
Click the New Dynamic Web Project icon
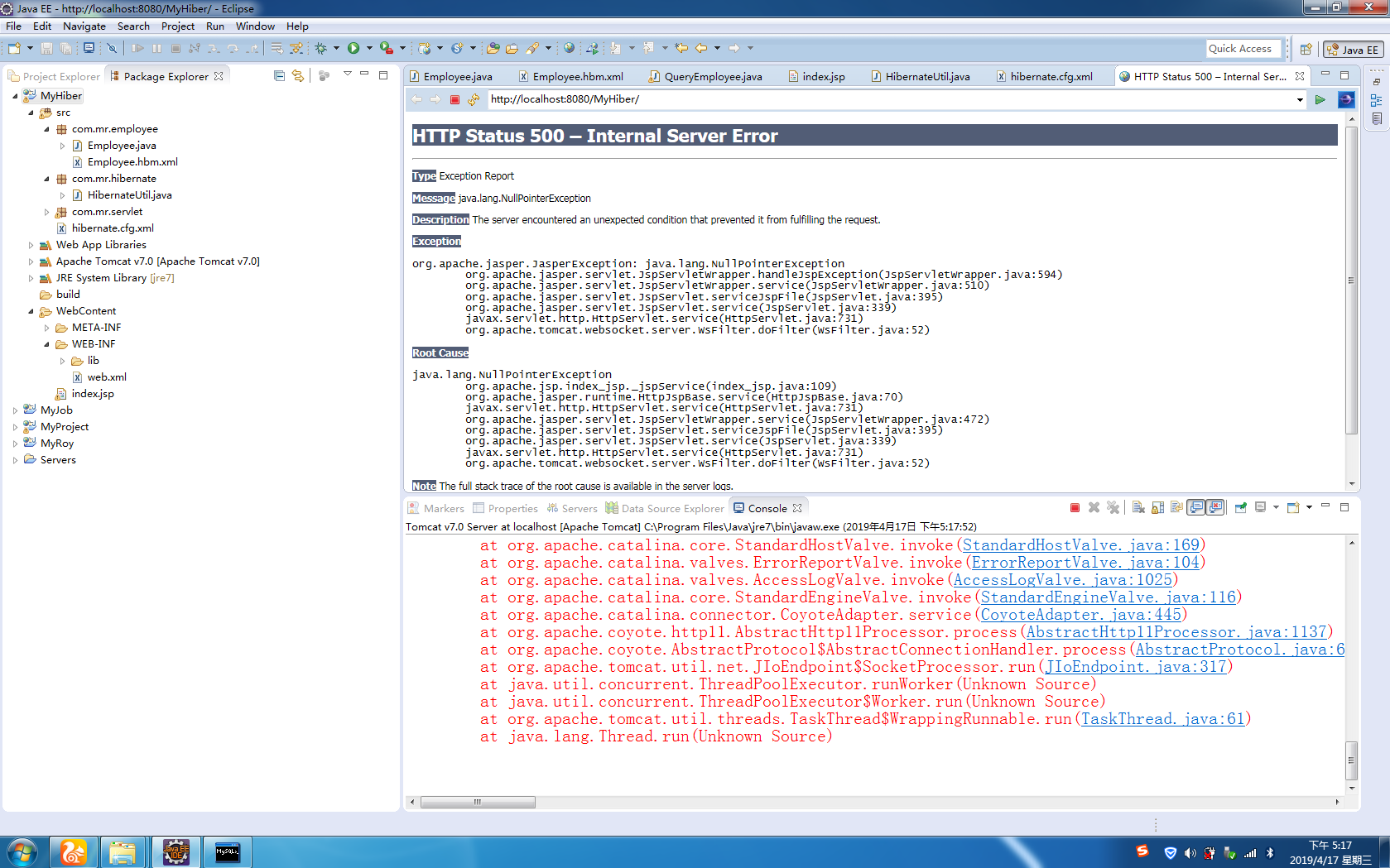point(425,48)
